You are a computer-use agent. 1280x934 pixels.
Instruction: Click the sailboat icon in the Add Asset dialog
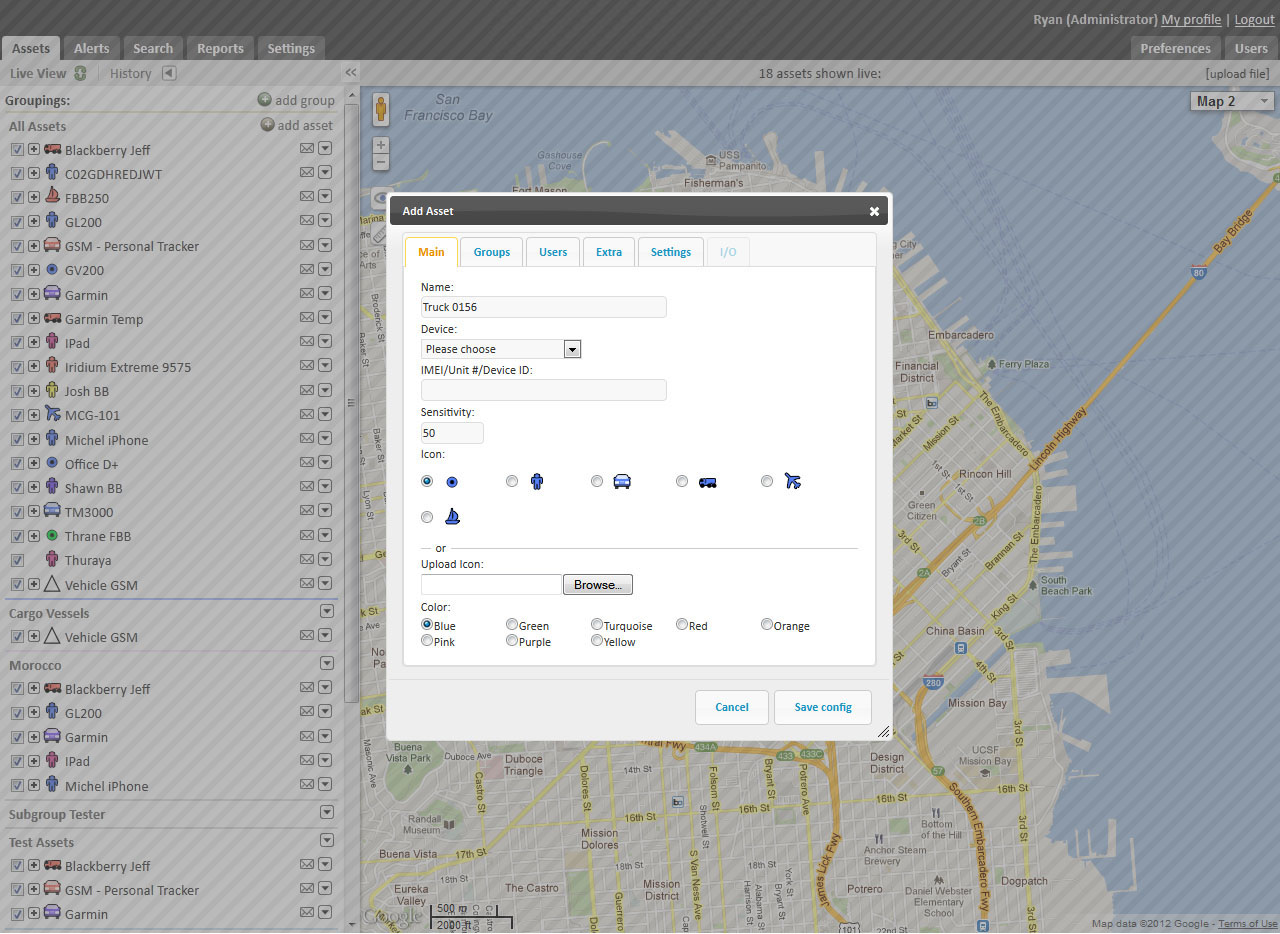452,517
